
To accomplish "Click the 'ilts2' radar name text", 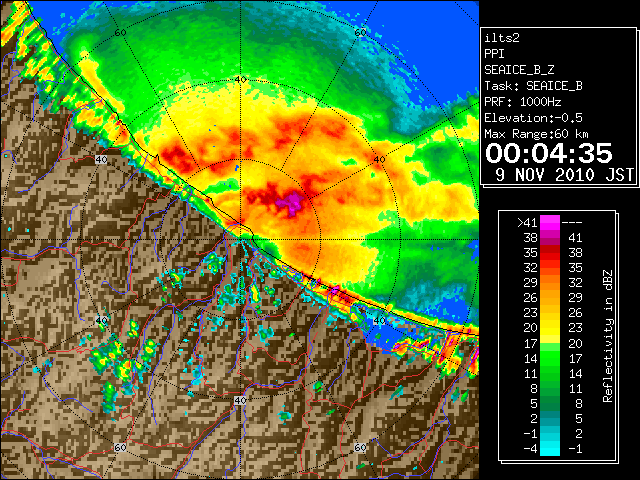I will (502, 38).
